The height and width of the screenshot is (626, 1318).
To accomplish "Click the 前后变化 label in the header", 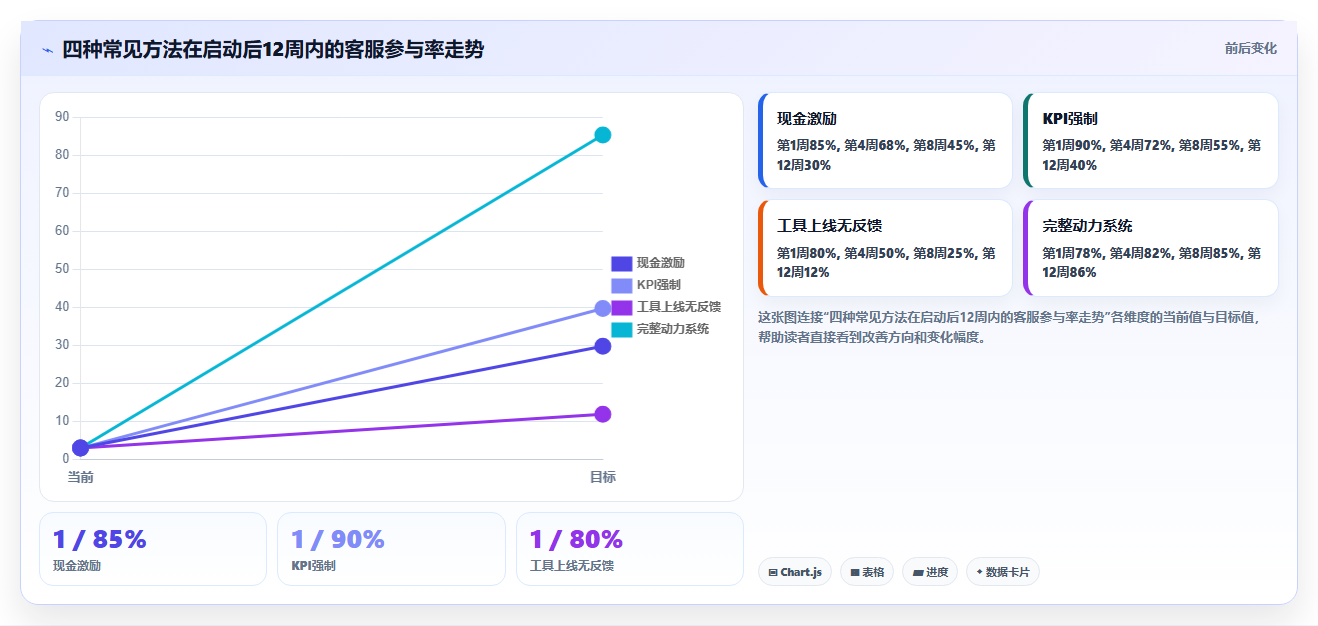I will 1251,48.
